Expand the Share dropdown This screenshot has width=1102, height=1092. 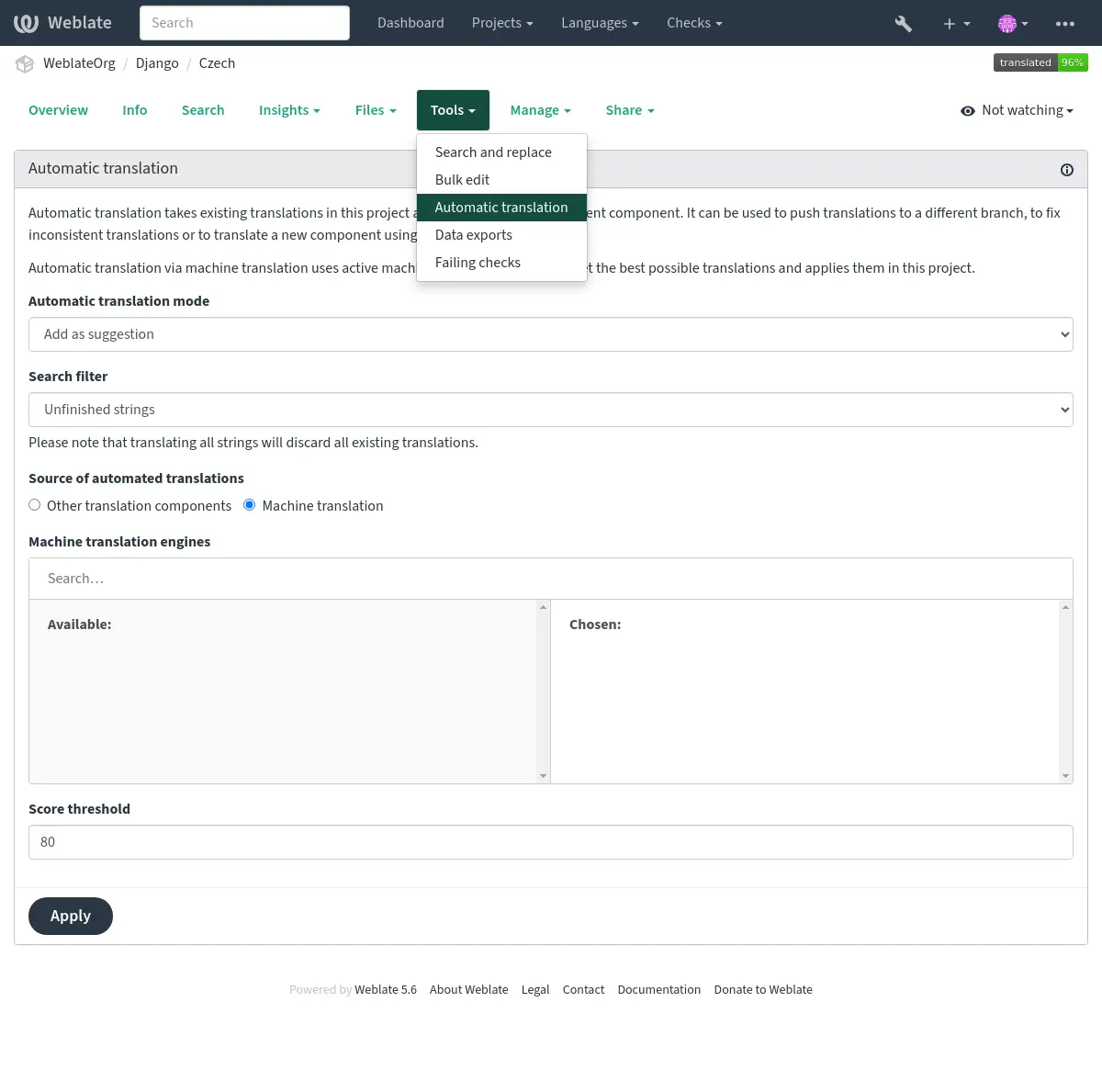tap(630, 110)
